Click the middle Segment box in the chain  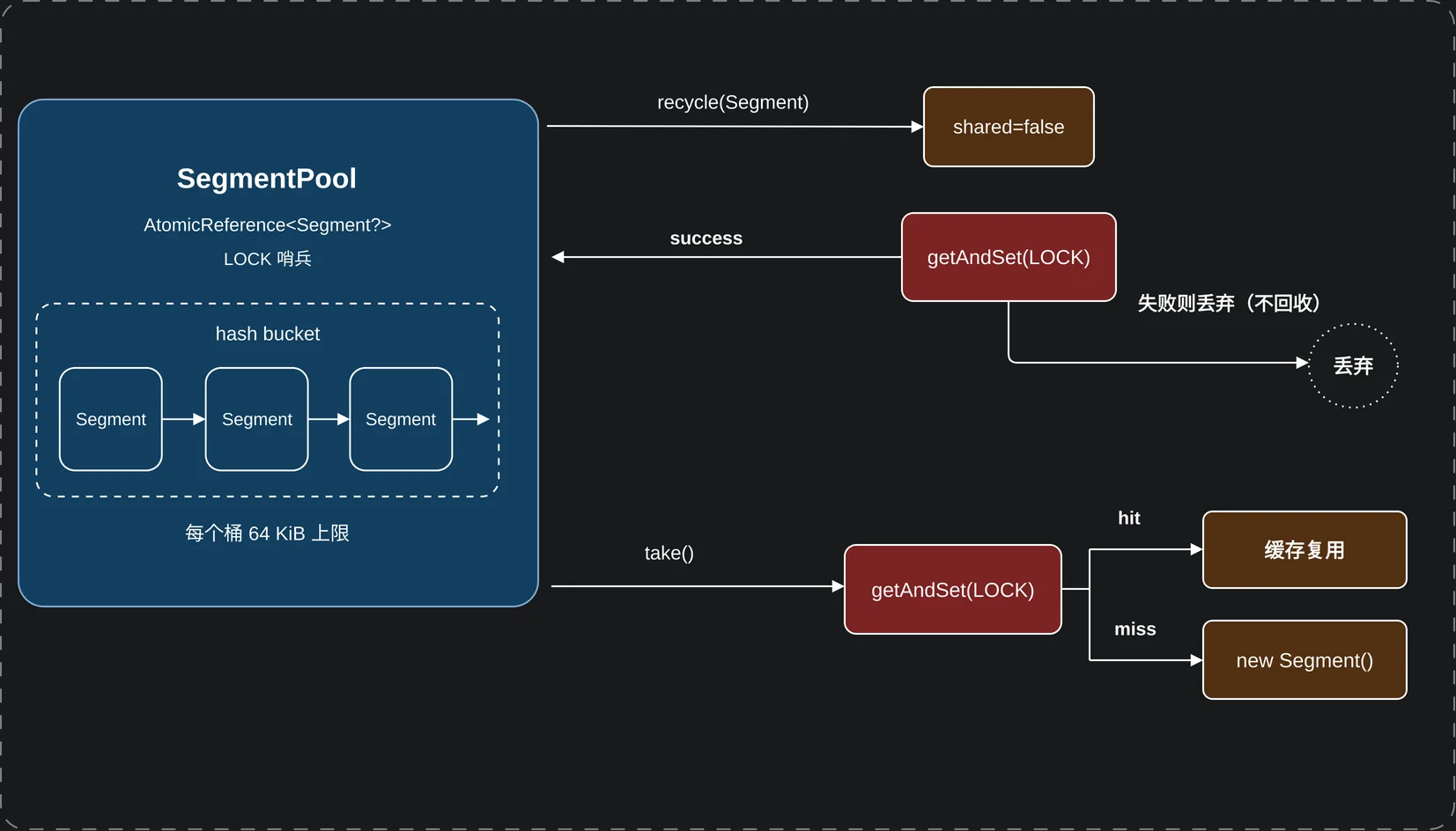point(257,419)
